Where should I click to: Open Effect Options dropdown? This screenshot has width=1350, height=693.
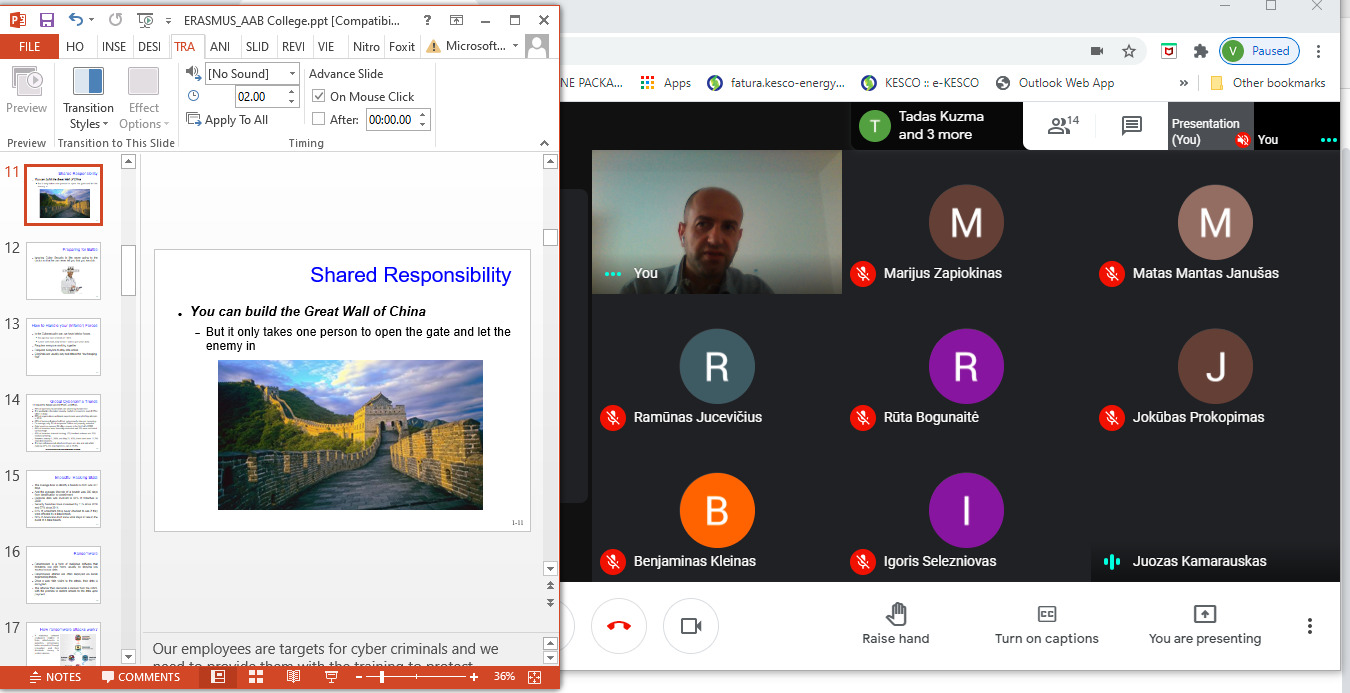(144, 99)
